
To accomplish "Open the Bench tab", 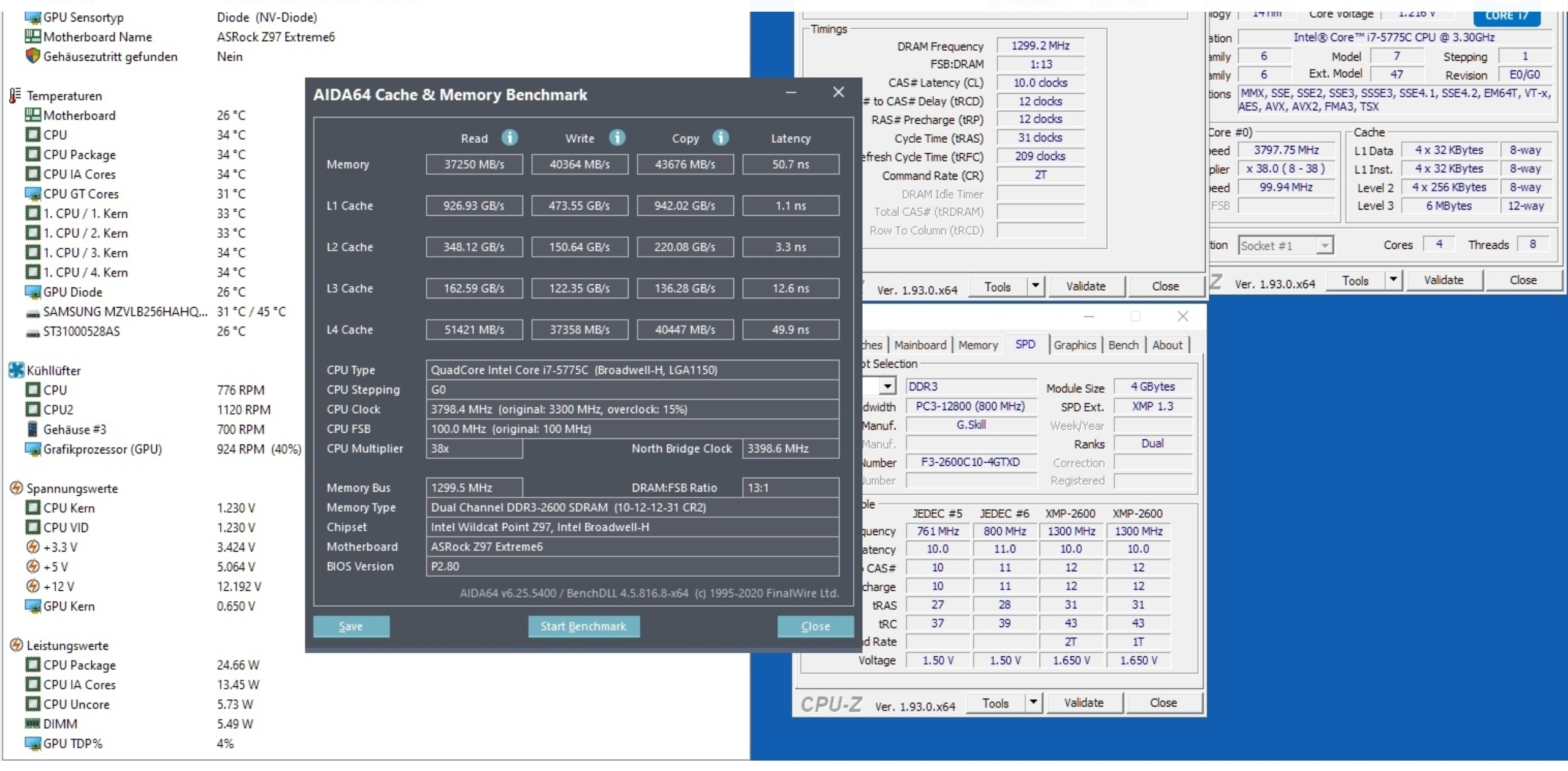I will click(x=1123, y=344).
